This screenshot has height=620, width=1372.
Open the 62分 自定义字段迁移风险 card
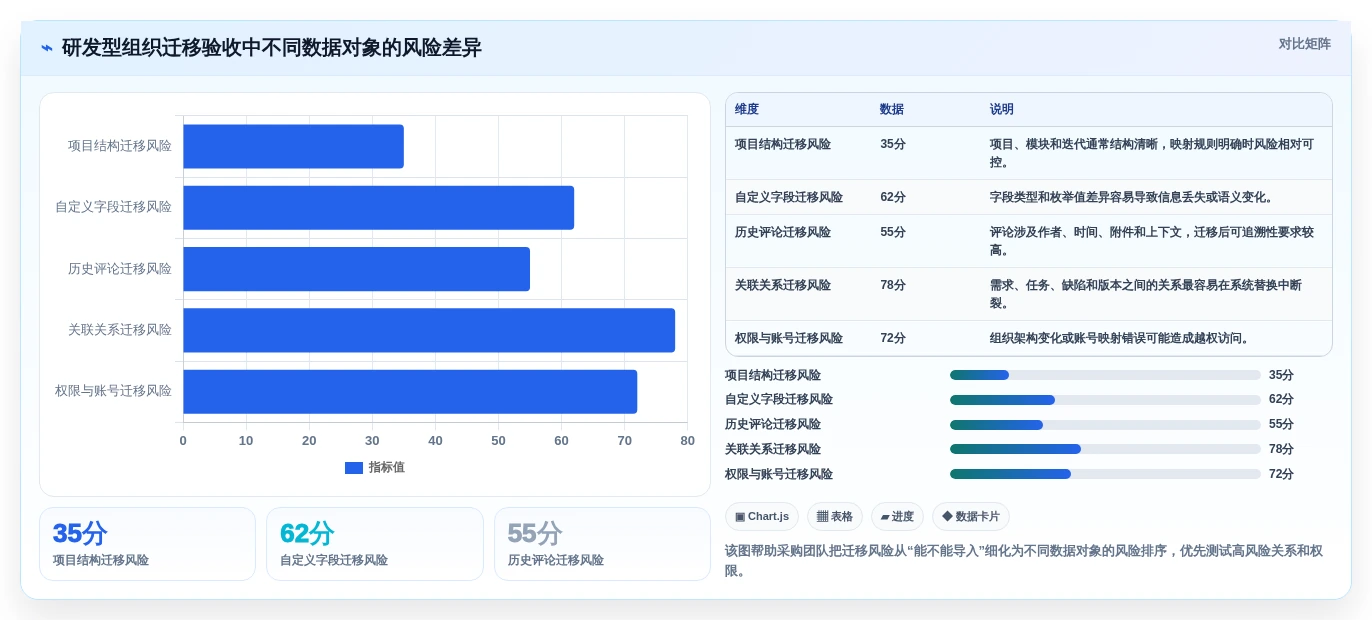tap(374, 544)
